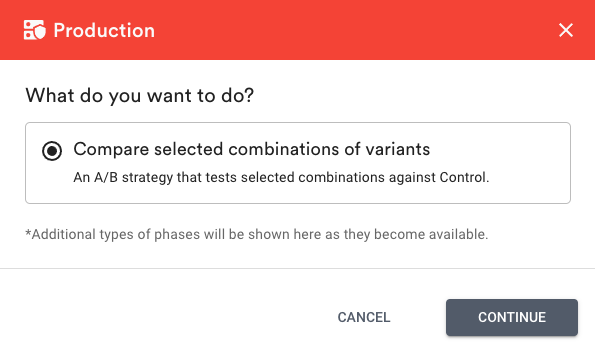Click the Production environment shield icon
The height and width of the screenshot is (364, 595).
coord(35,30)
